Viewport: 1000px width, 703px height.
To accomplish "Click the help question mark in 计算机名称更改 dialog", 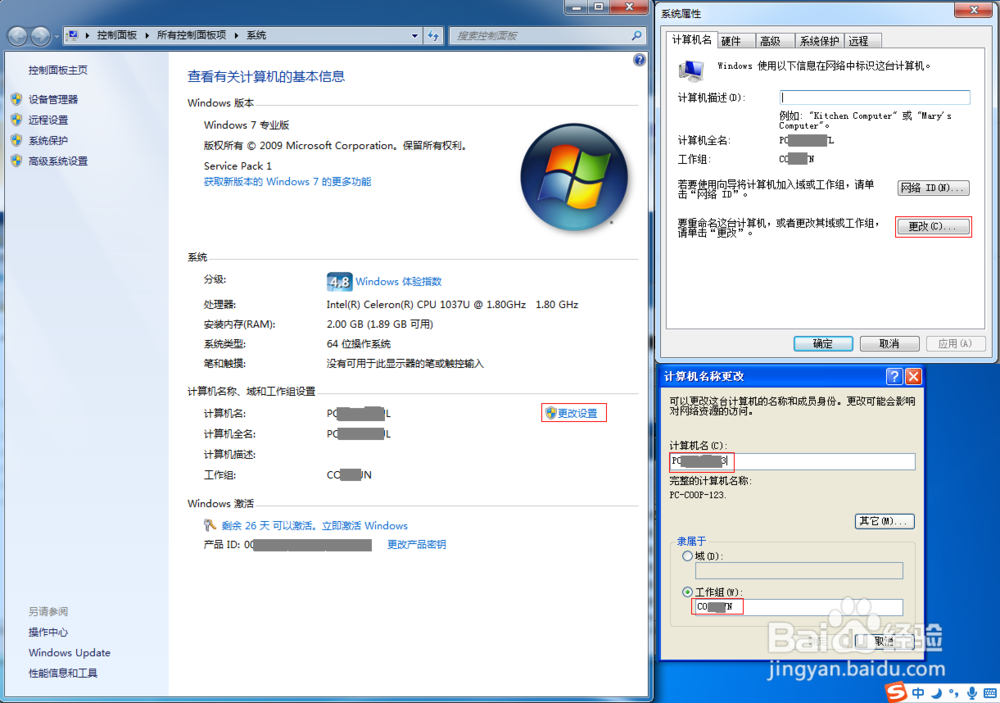I will (x=894, y=376).
